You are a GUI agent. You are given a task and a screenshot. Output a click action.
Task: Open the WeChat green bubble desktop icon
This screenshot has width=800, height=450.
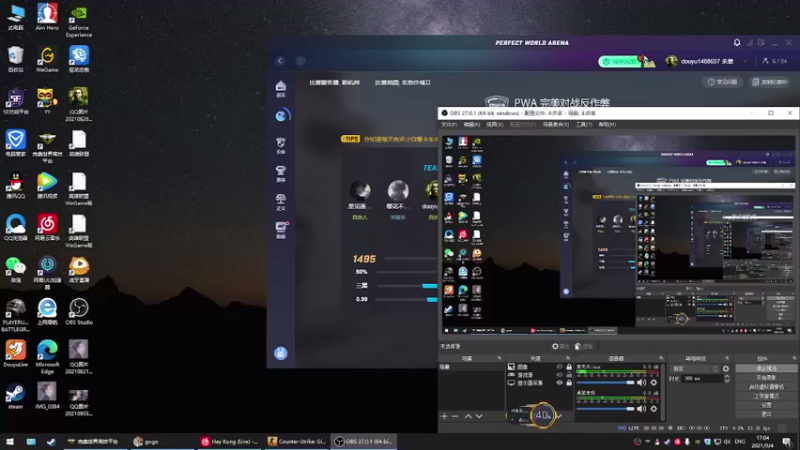(x=15, y=270)
